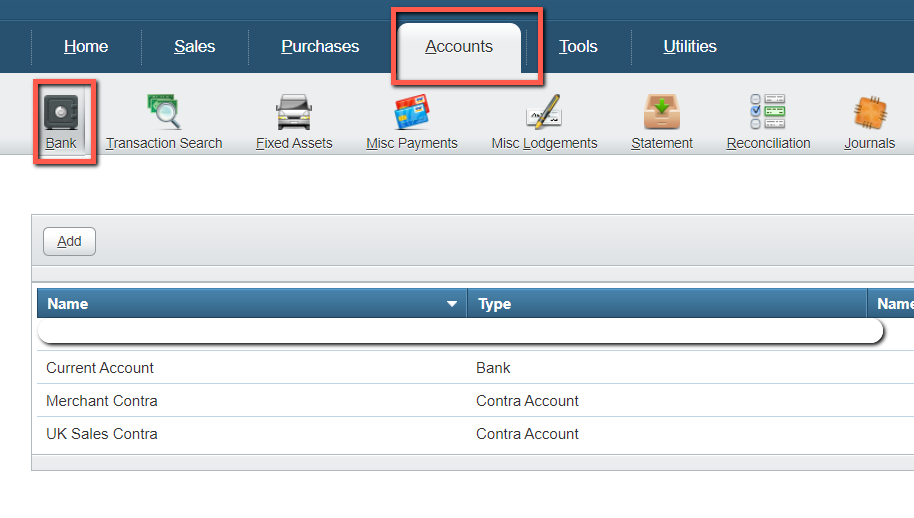This screenshot has height=518, width=914.
Task: Open Misc Payments credit card icon
Action: click(411, 113)
